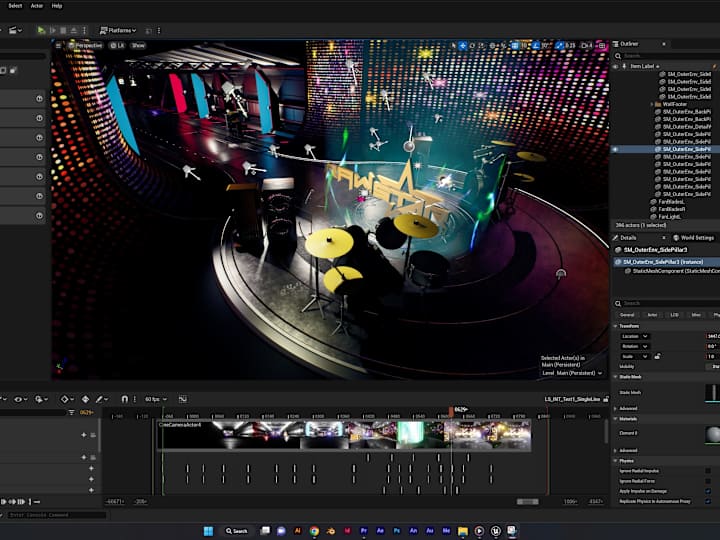The width and height of the screenshot is (720, 540).
Task: Open the Rotation type dropdown
Action: pos(635,346)
